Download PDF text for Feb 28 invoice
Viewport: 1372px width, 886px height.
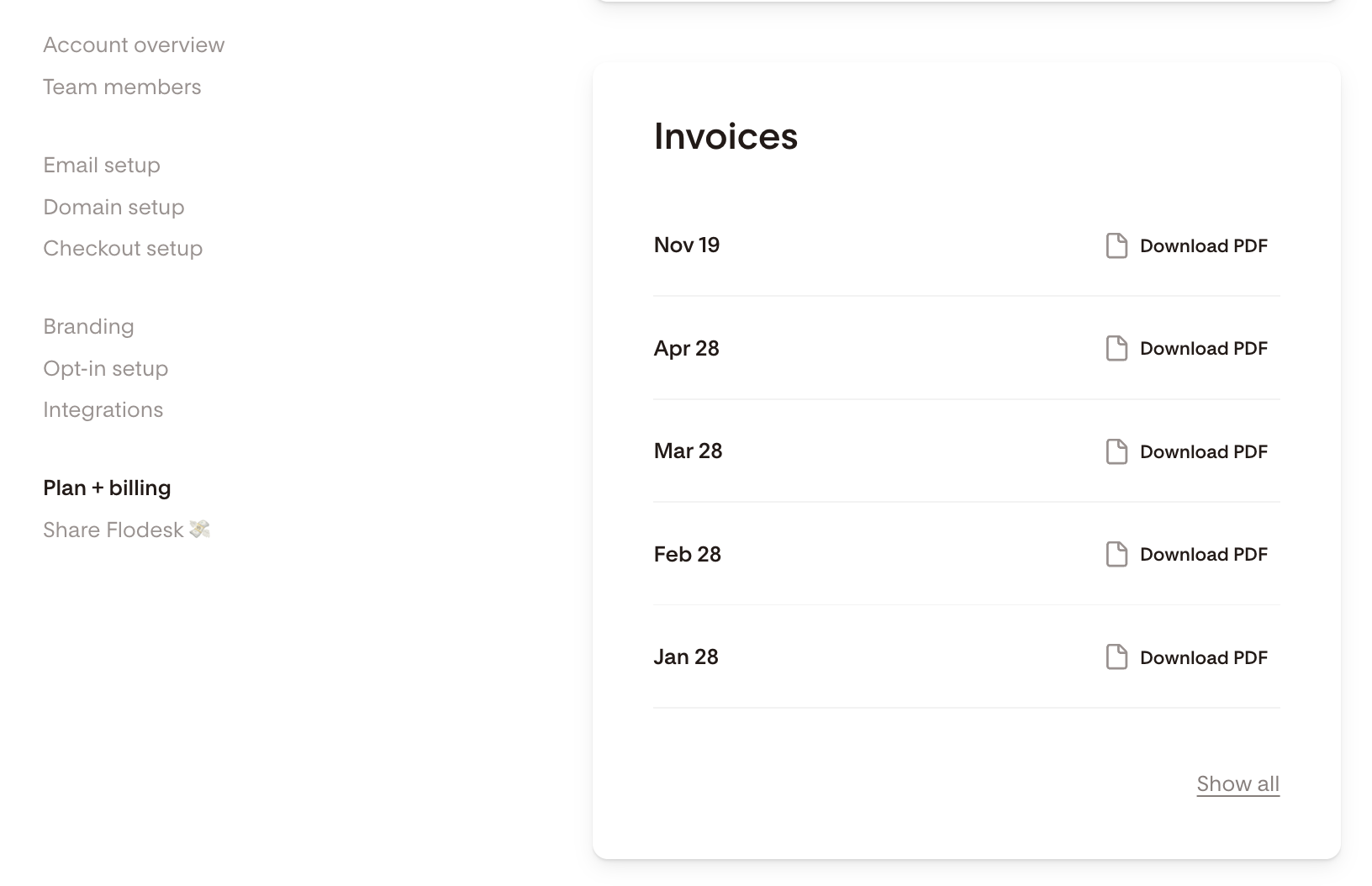pyautogui.click(x=1203, y=554)
